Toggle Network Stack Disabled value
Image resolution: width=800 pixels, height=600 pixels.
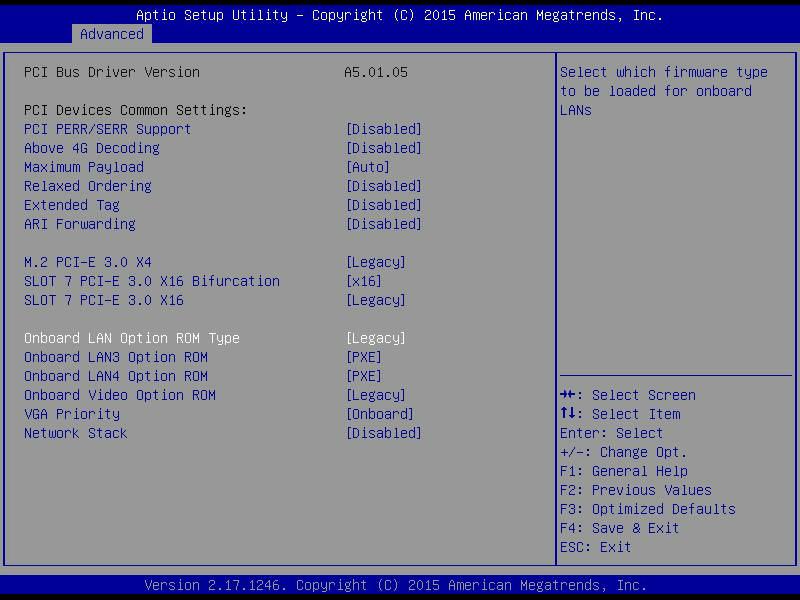tap(383, 433)
